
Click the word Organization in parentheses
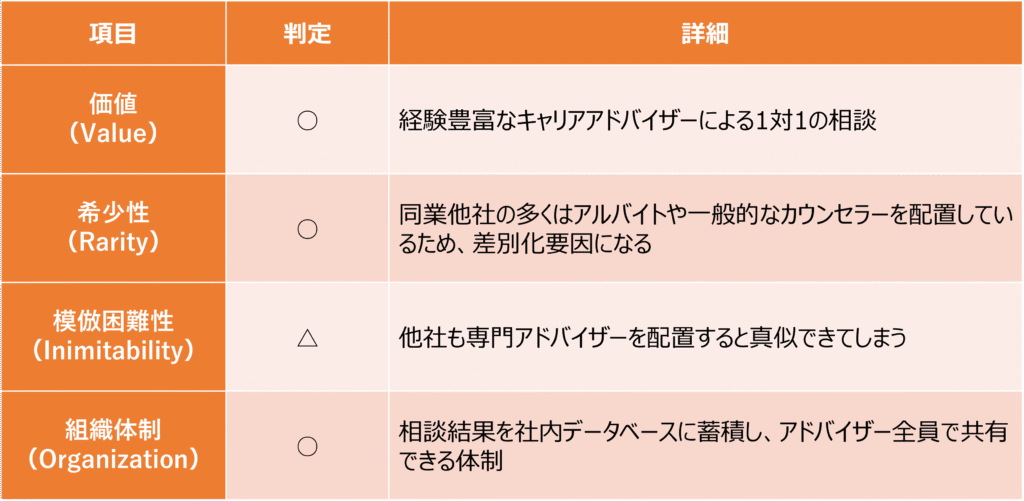click(113, 460)
